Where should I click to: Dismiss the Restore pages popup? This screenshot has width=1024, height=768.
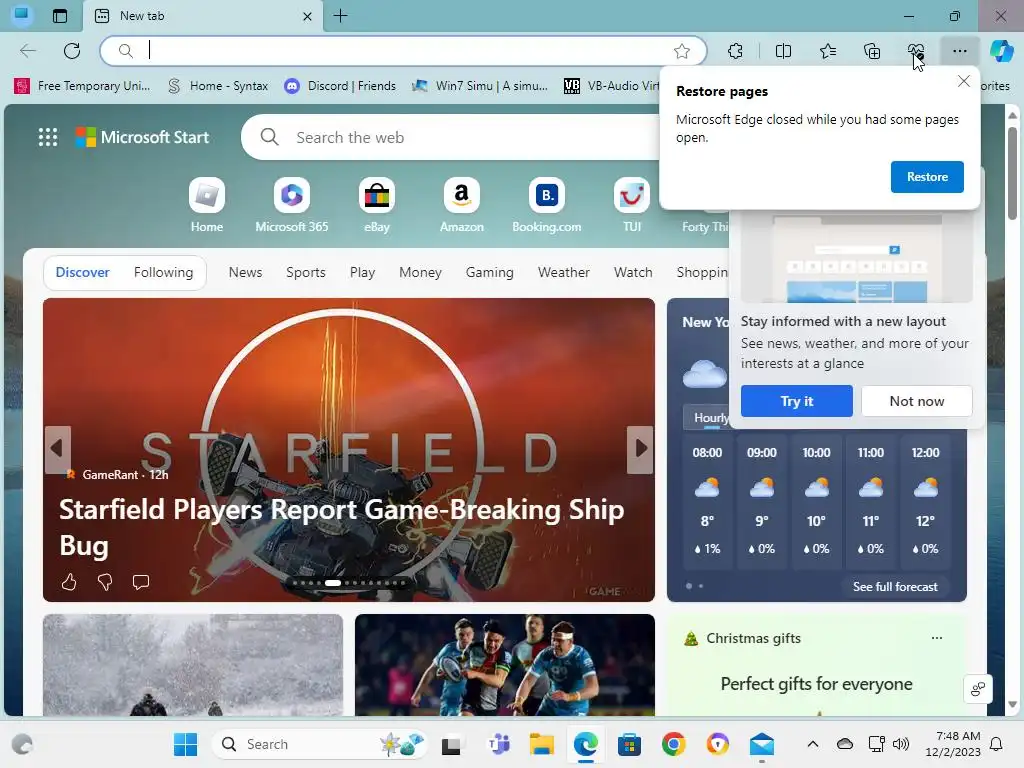coord(963,82)
